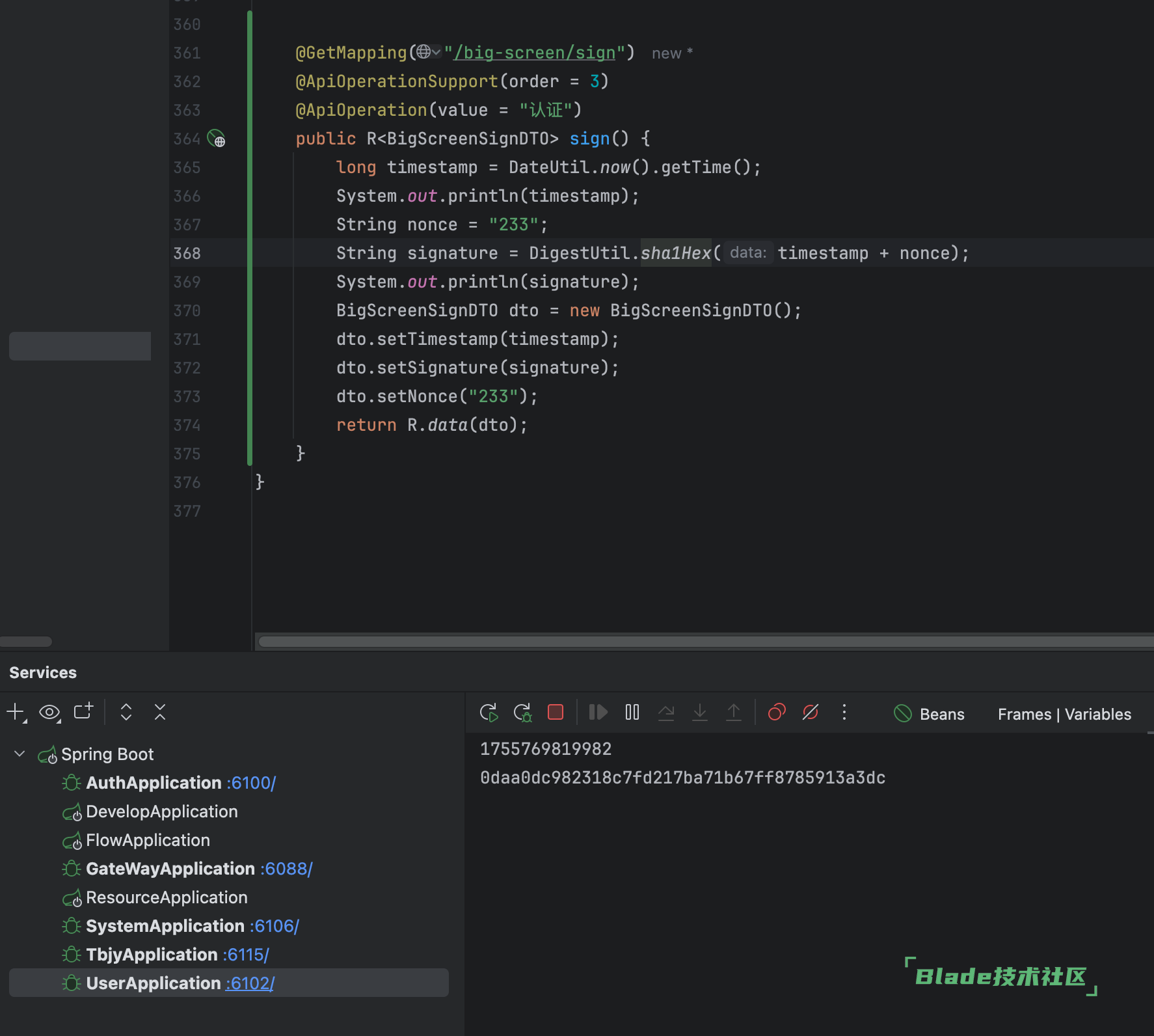1154x1036 pixels.
Task: Click the data: parameter hint on line 368
Action: [748, 252]
